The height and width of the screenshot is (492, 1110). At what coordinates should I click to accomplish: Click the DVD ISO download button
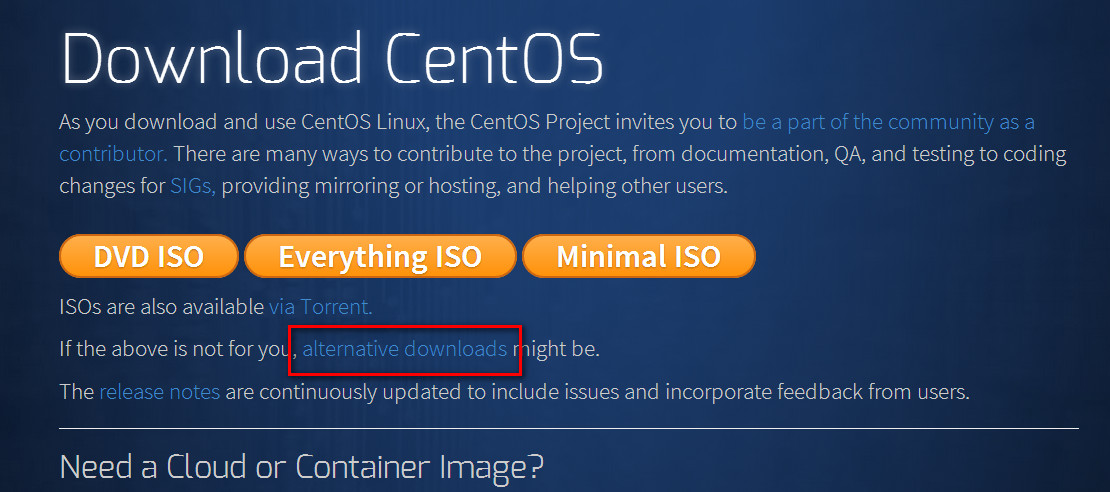pyautogui.click(x=149, y=256)
